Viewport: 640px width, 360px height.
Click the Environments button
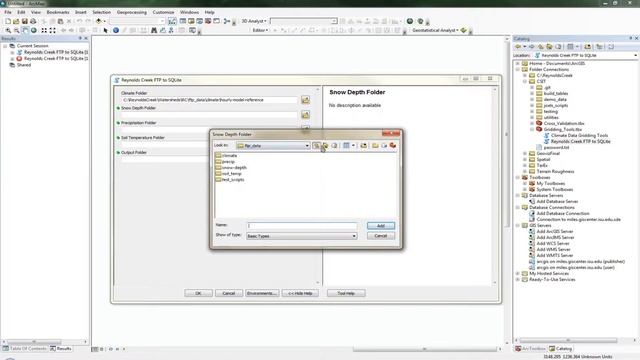pyautogui.click(x=262, y=293)
